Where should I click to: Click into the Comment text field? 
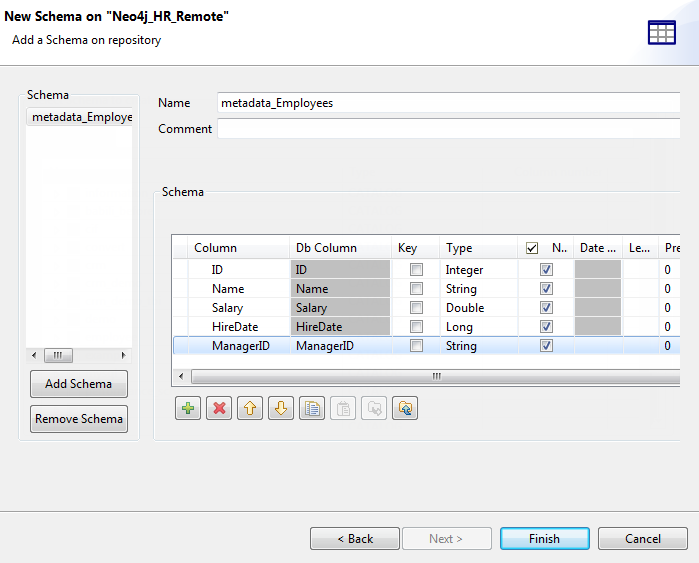(448, 129)
